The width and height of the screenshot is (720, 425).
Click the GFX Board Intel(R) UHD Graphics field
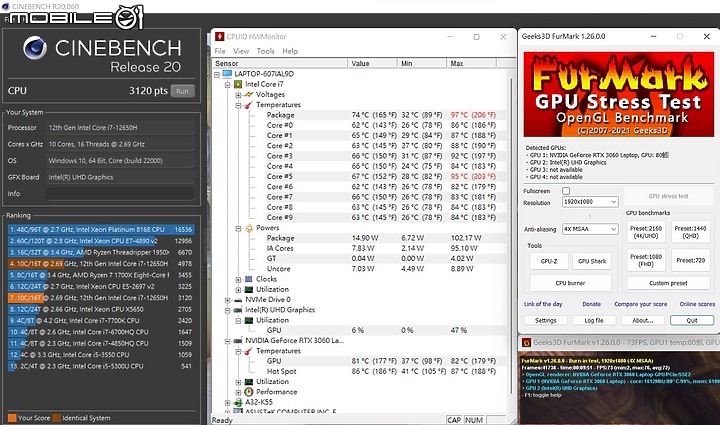point(120,177)
